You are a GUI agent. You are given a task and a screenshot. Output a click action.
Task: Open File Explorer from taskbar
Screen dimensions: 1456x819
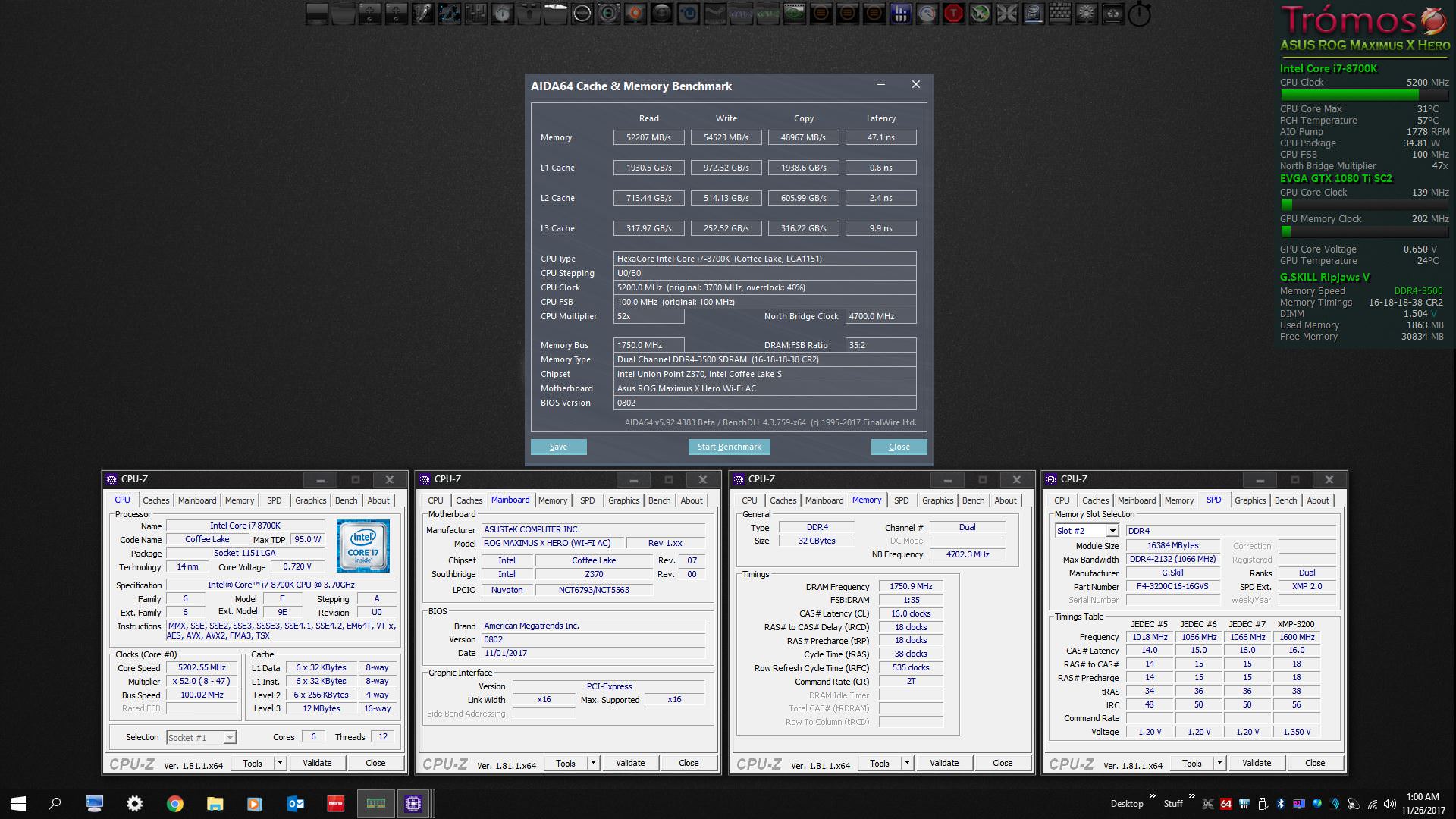coord(215,804)
